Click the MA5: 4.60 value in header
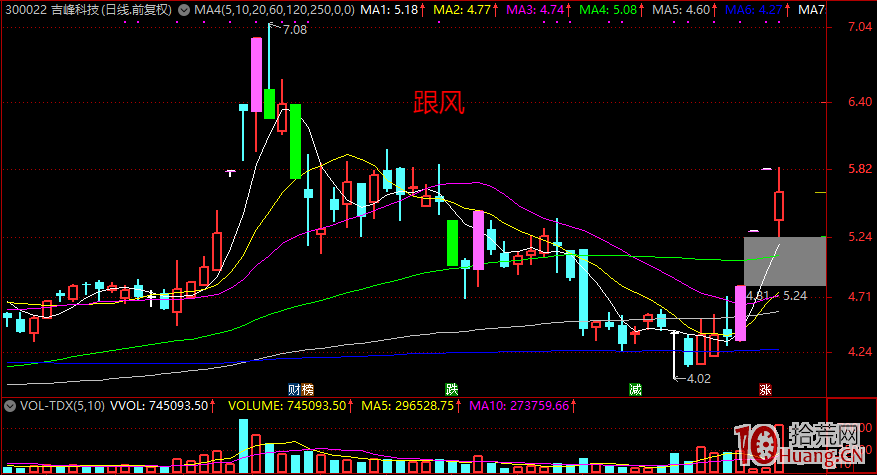This screenshot has height=475, width=877. [x=681, y=10]
